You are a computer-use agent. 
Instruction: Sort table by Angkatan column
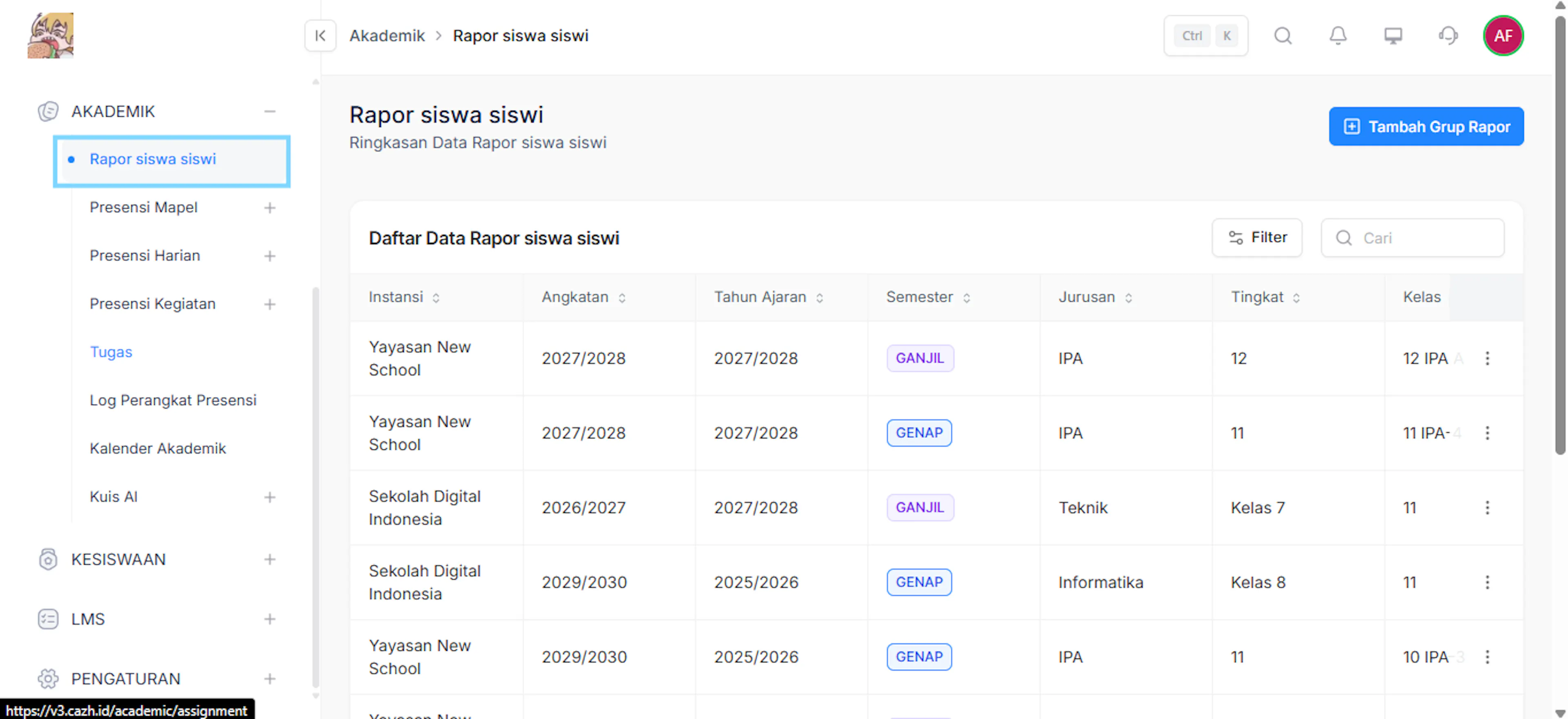coord(621,298)
